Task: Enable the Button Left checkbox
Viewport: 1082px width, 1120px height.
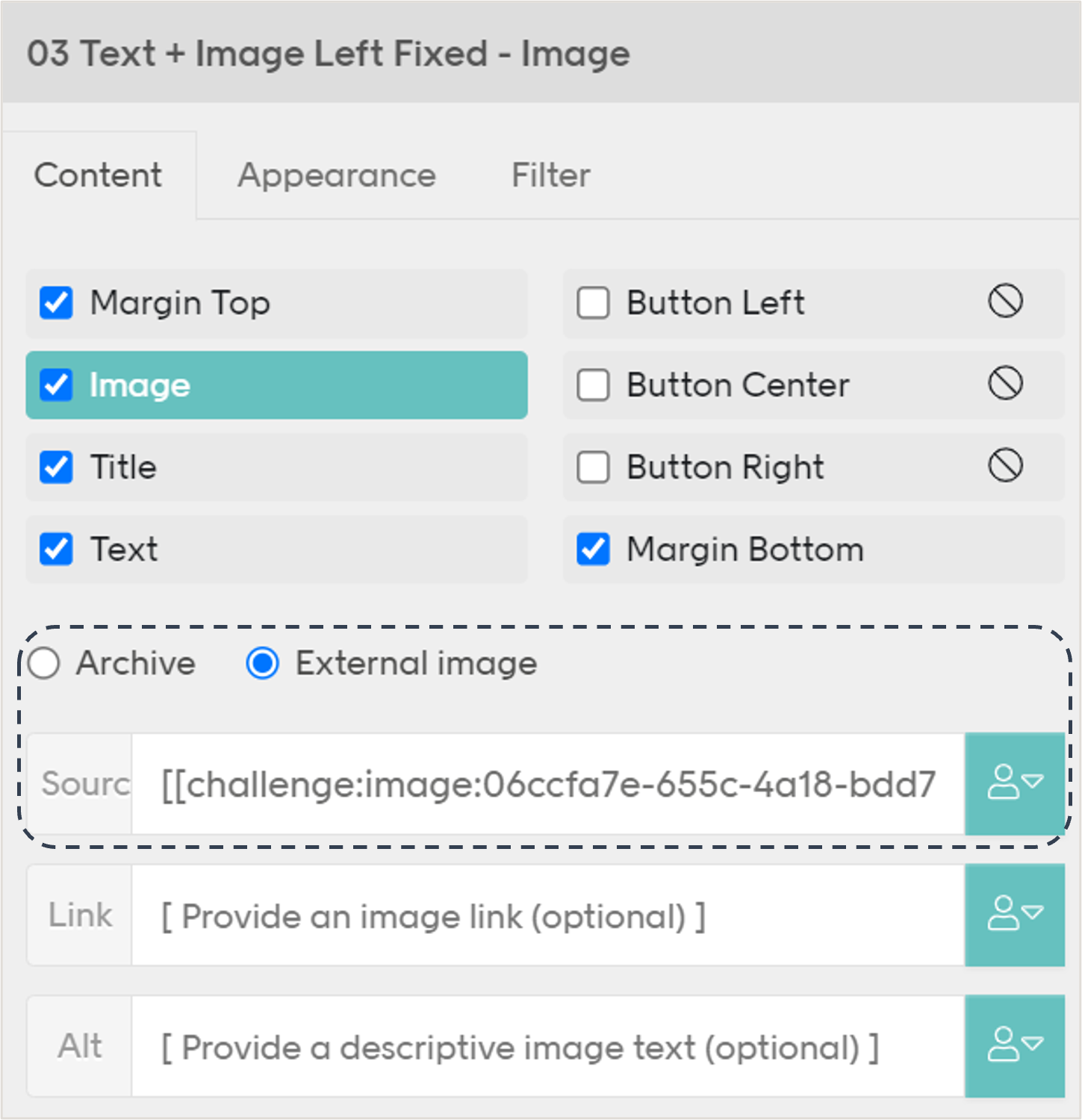Action: coord(593,303)
